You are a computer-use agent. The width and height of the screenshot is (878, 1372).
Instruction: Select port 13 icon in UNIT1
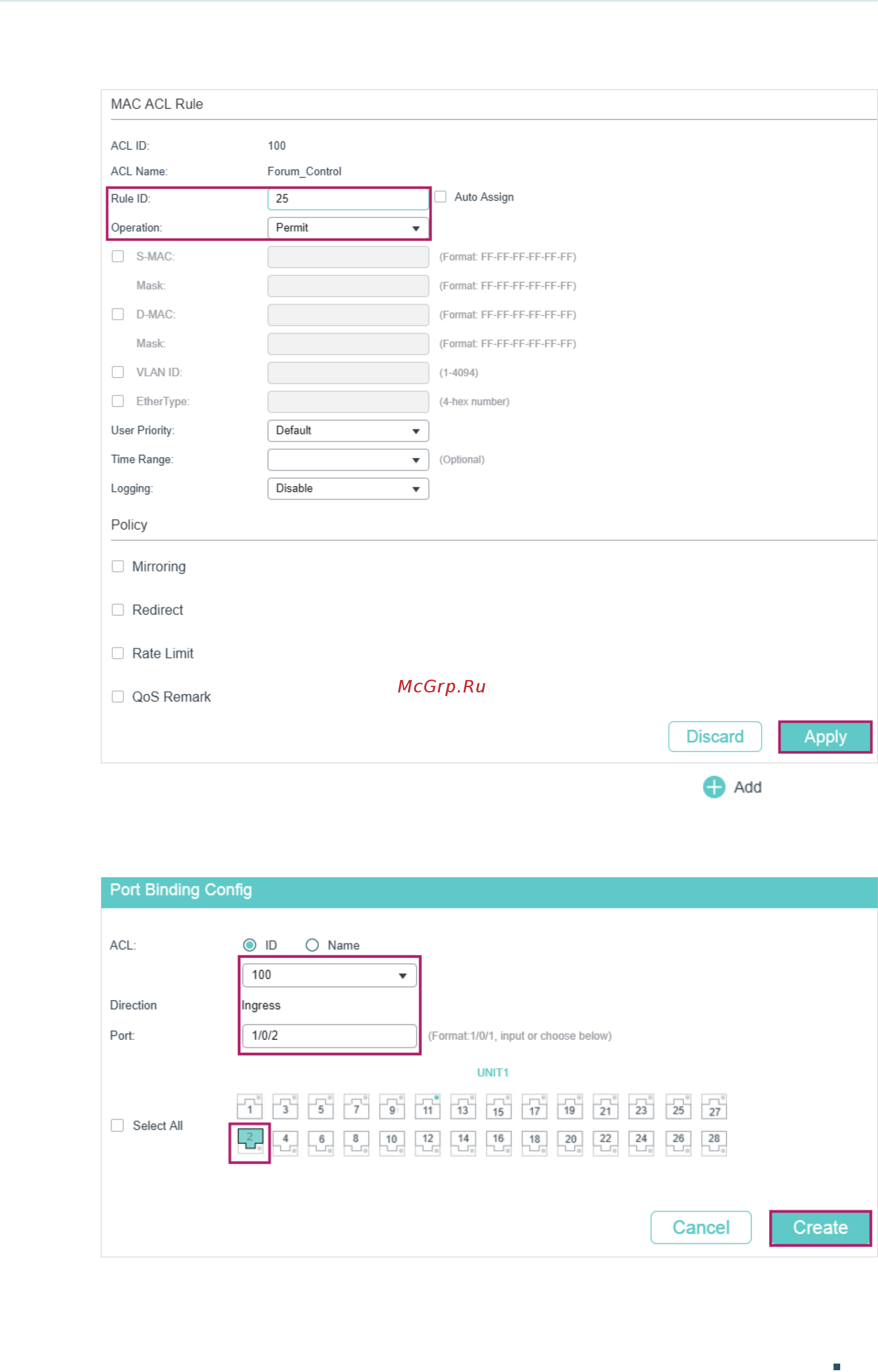coord(463,1107)
